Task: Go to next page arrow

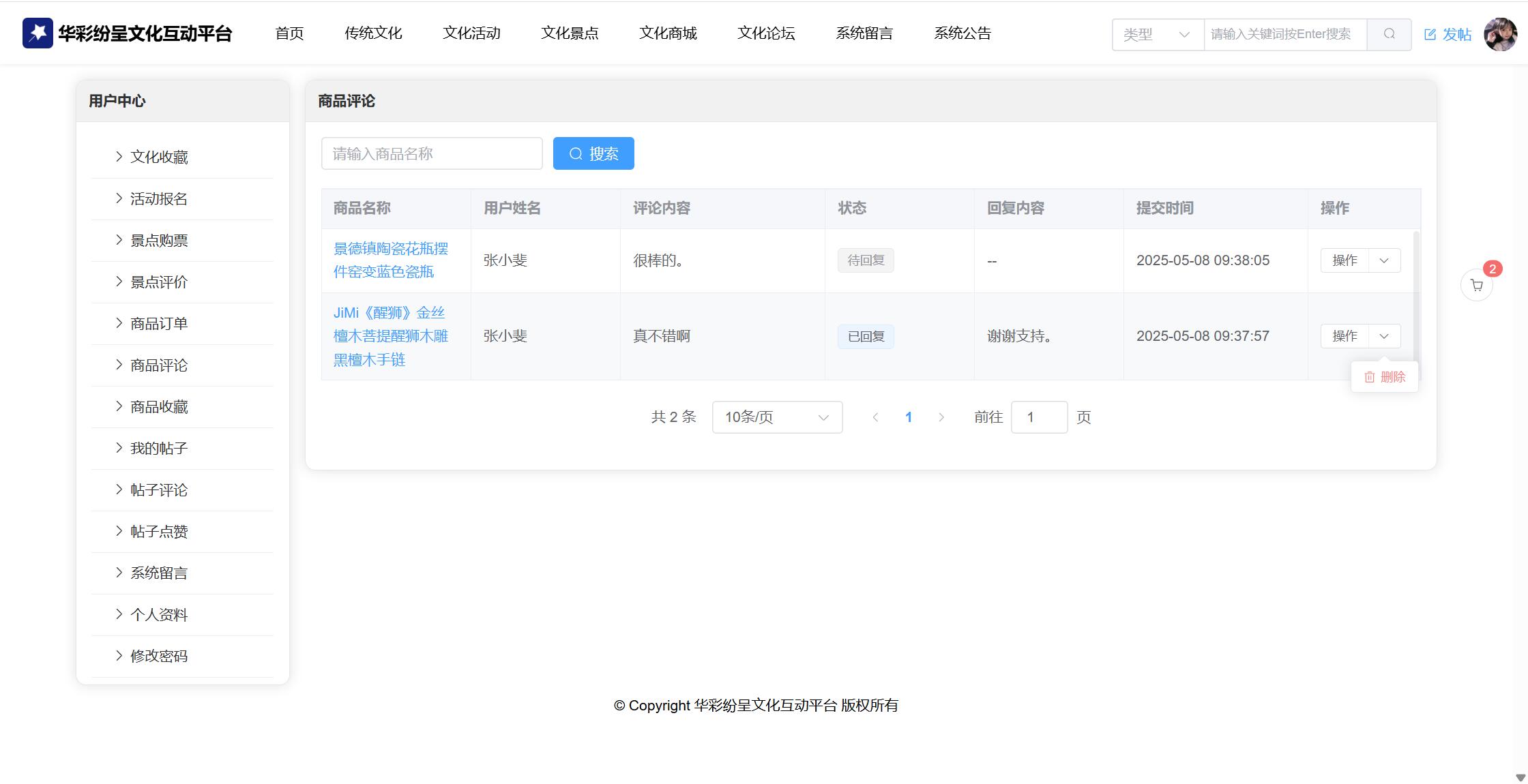Action: [x=941, y=417]
